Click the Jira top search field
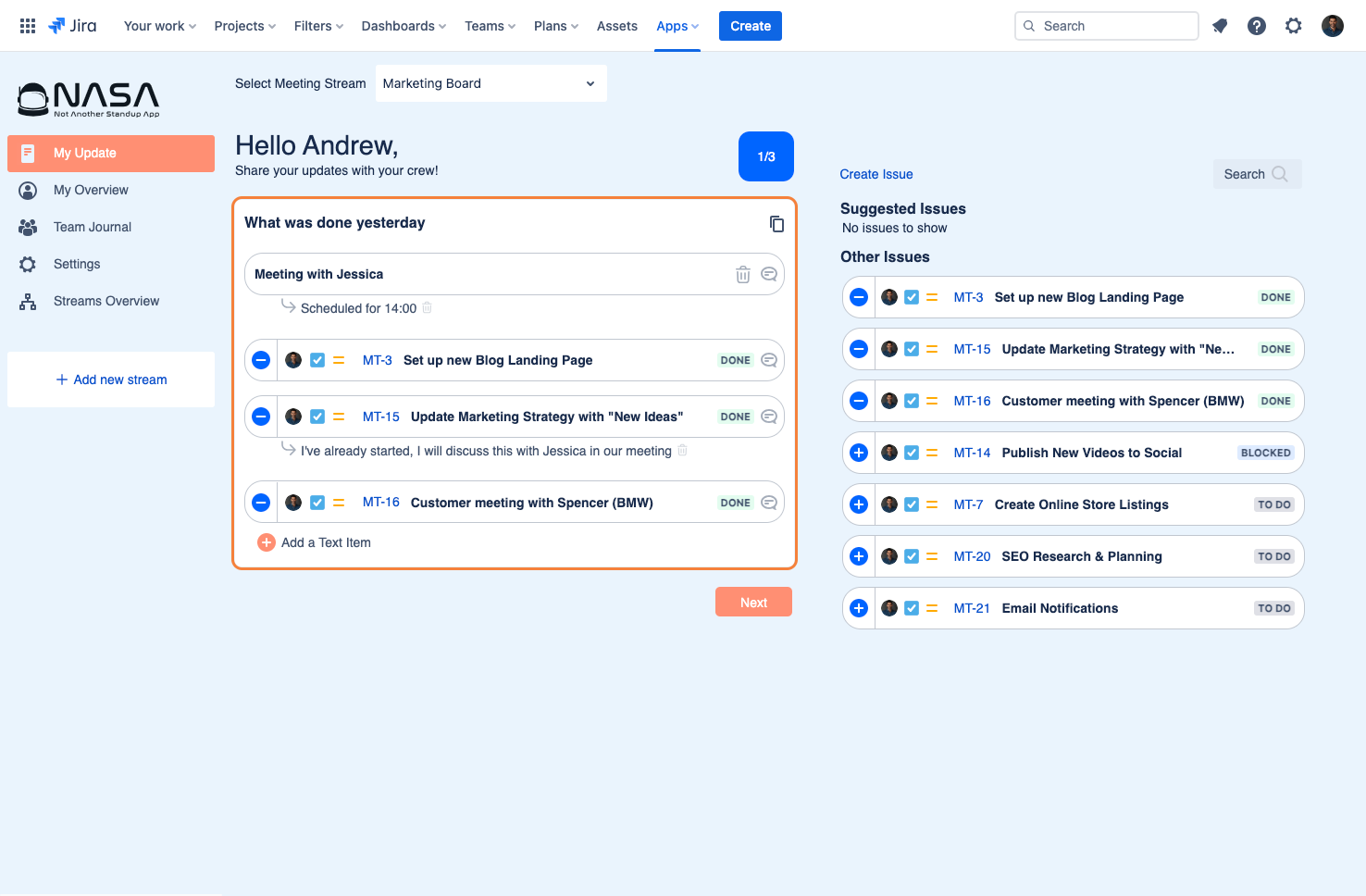This screenshot has height=896, width=1366. point(1107,26)
